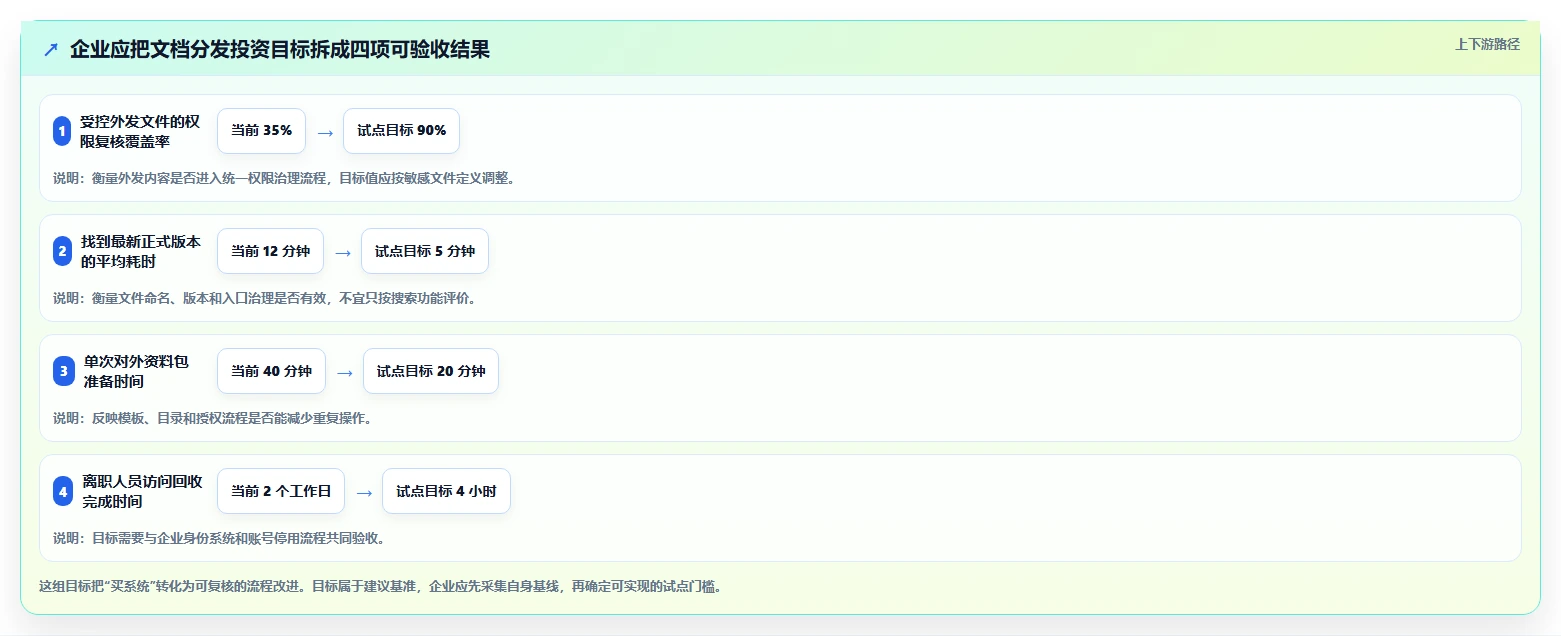Click the arrow between 当前 12 分钟 and 试点目标 5 分钟
The image size is (1561, 636).
click(x=343, y=252)
